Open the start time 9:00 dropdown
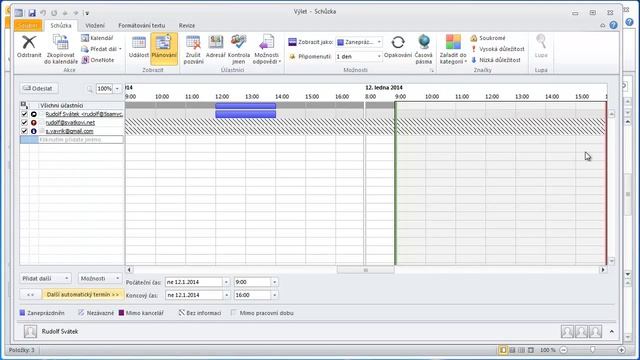Image resolution: width=640 pixels, height=360 pixels. click(x=274, y=282)
